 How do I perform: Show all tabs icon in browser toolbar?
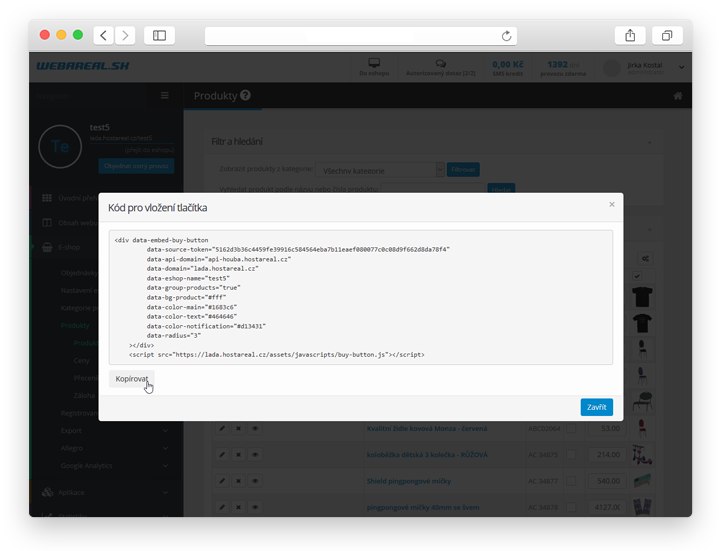point(667,35)
